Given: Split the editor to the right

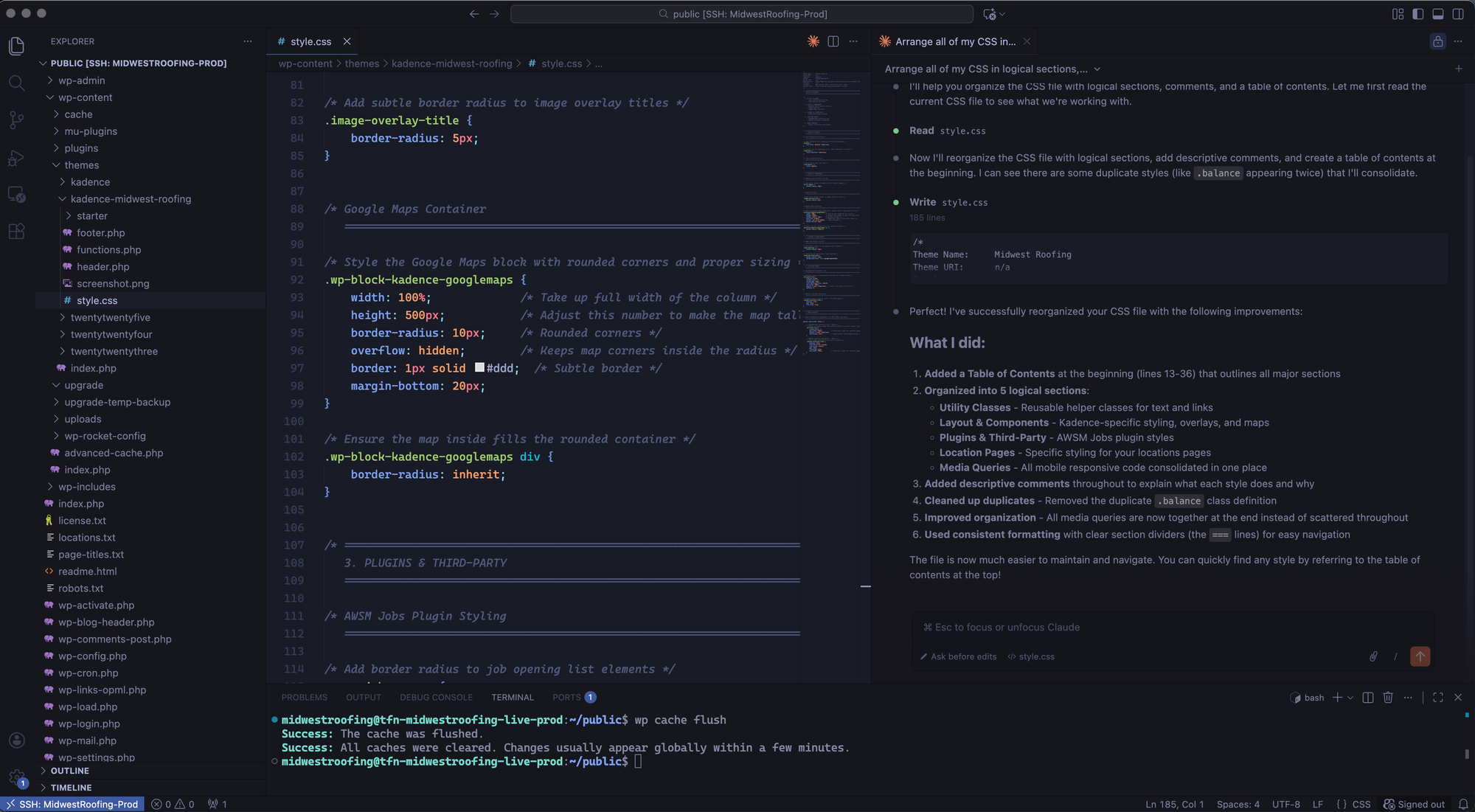Looking at the screenshot, I should pyautogui.click(x=833, y=42).
